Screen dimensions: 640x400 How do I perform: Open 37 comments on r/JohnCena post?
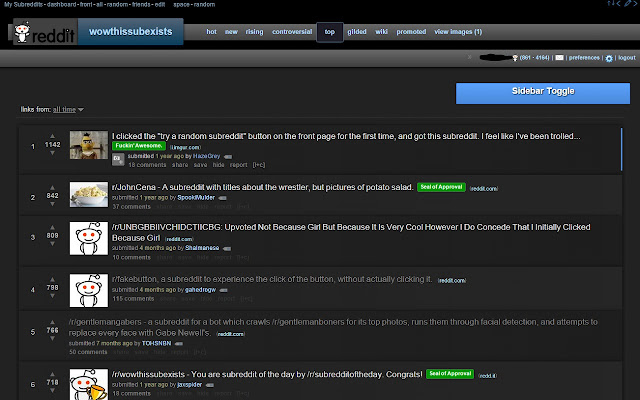pyautogui.click(x=131, y=207)
